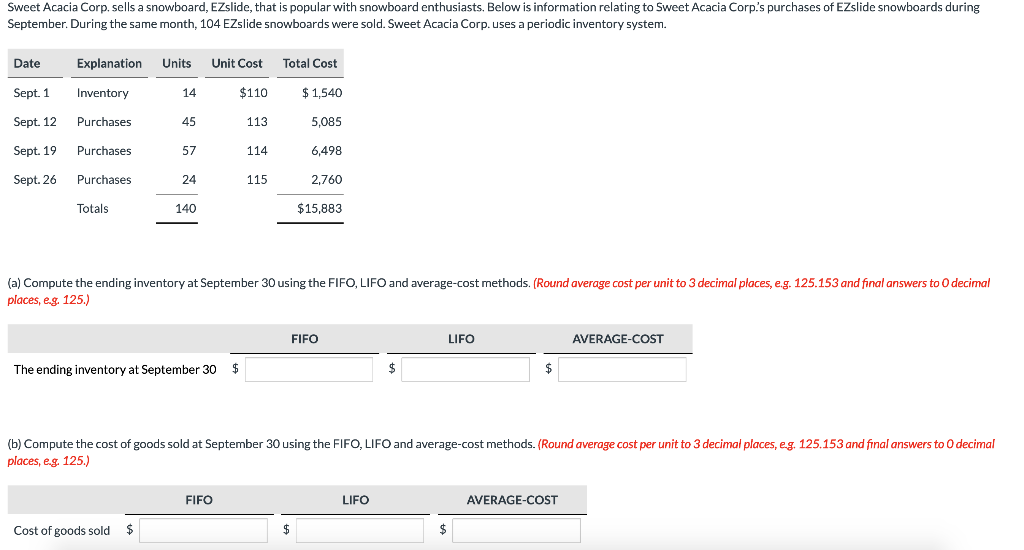Click the 'Sept. 19' date cell
The width and height of the screenshot is (1024, 550).
click(35, 150)
